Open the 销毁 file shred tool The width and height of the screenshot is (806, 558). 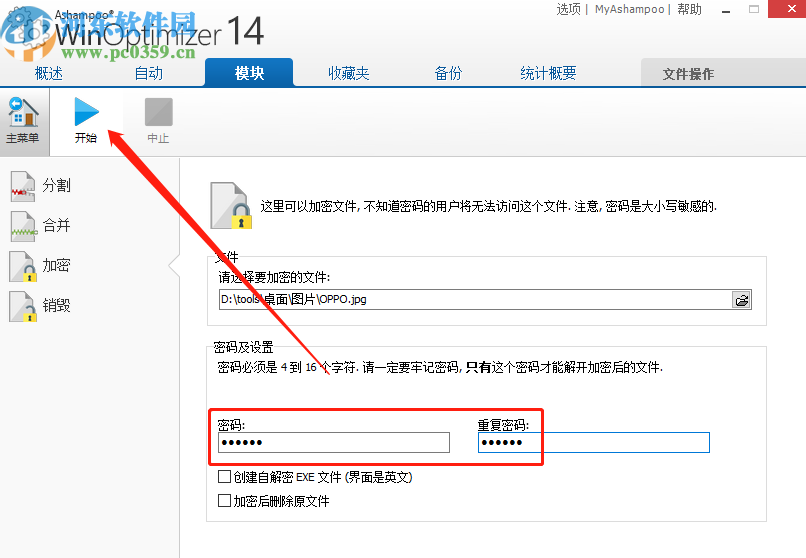coord(41,306)
